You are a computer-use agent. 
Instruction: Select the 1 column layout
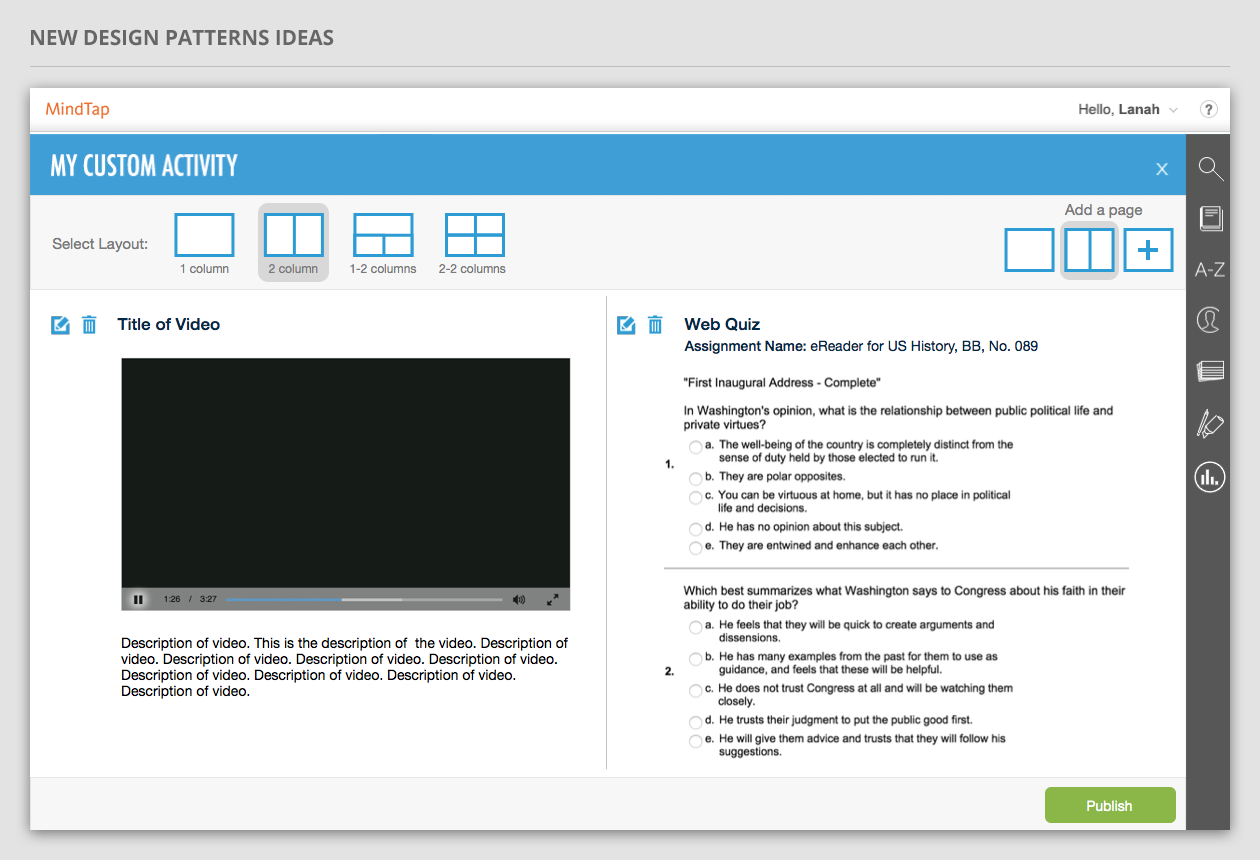point(204,236)
